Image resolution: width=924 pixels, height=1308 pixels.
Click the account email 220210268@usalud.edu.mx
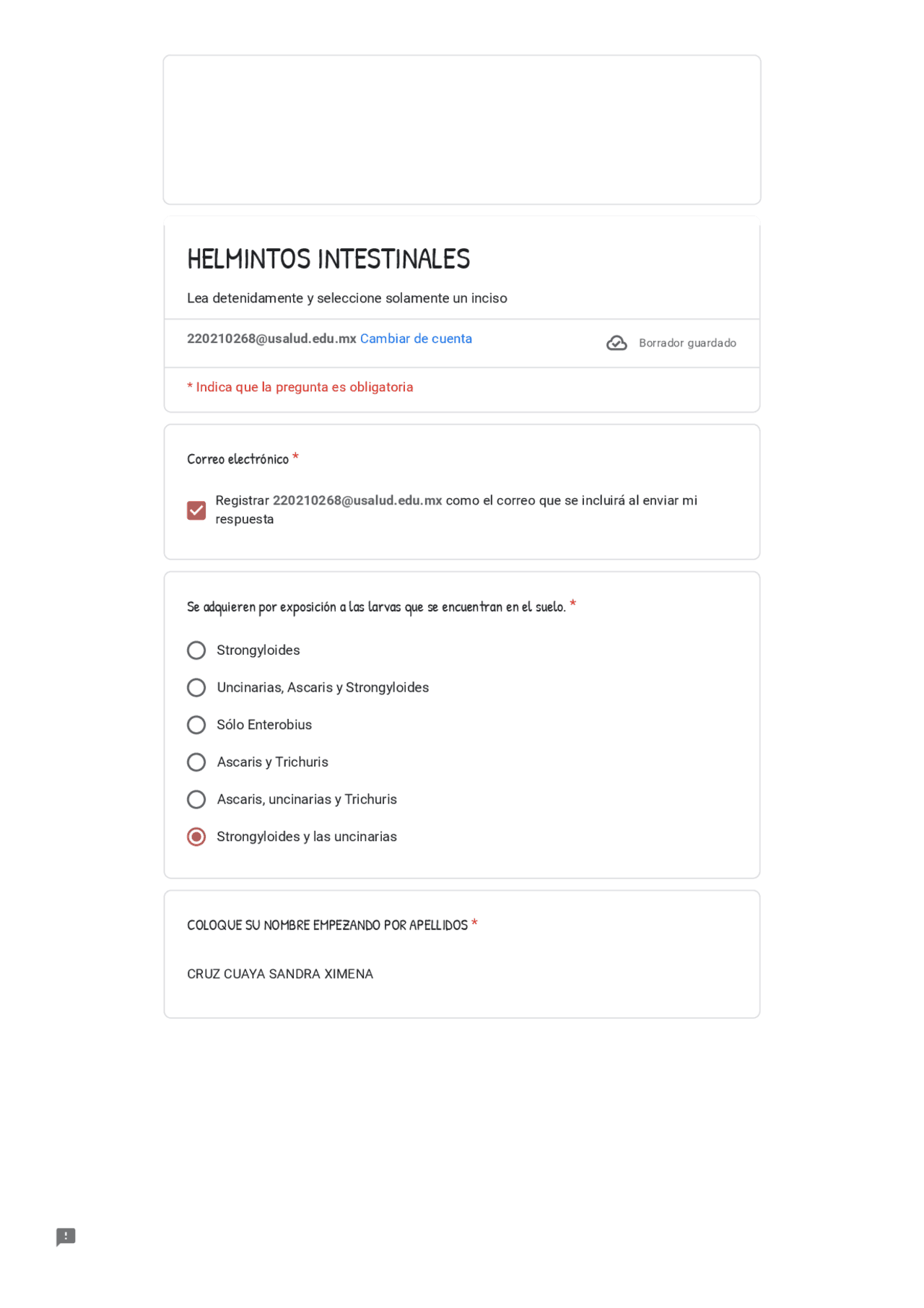(271, 339)
